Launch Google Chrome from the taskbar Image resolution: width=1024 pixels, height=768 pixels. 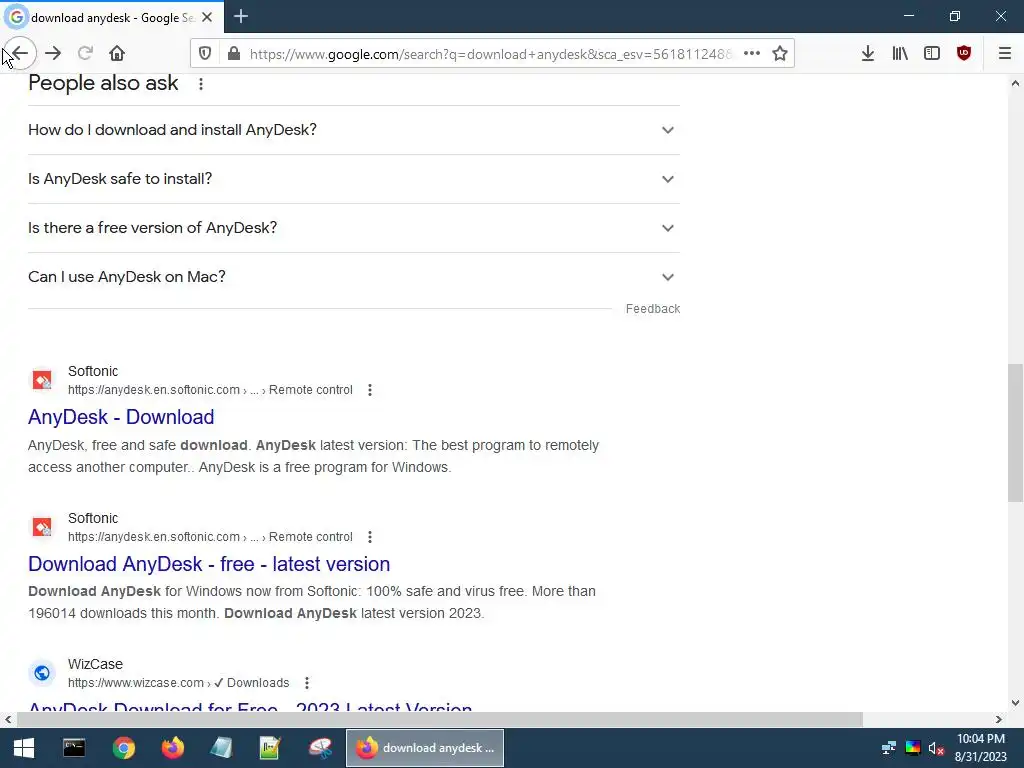123,748
